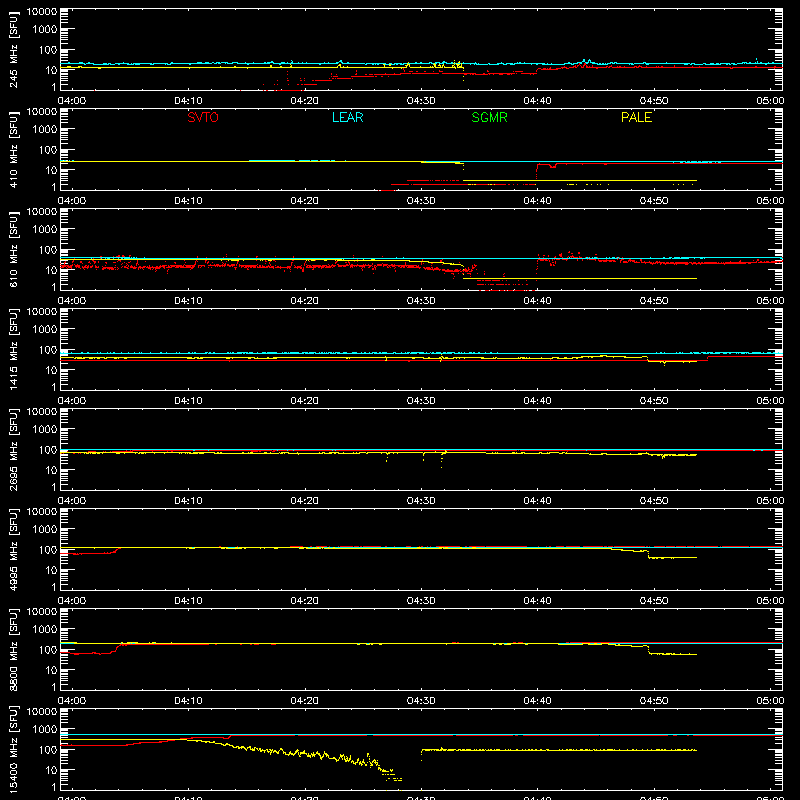Click 04:10 tick under the 245 MHz panel
800x800 pixels.
(x=188, y=101)
